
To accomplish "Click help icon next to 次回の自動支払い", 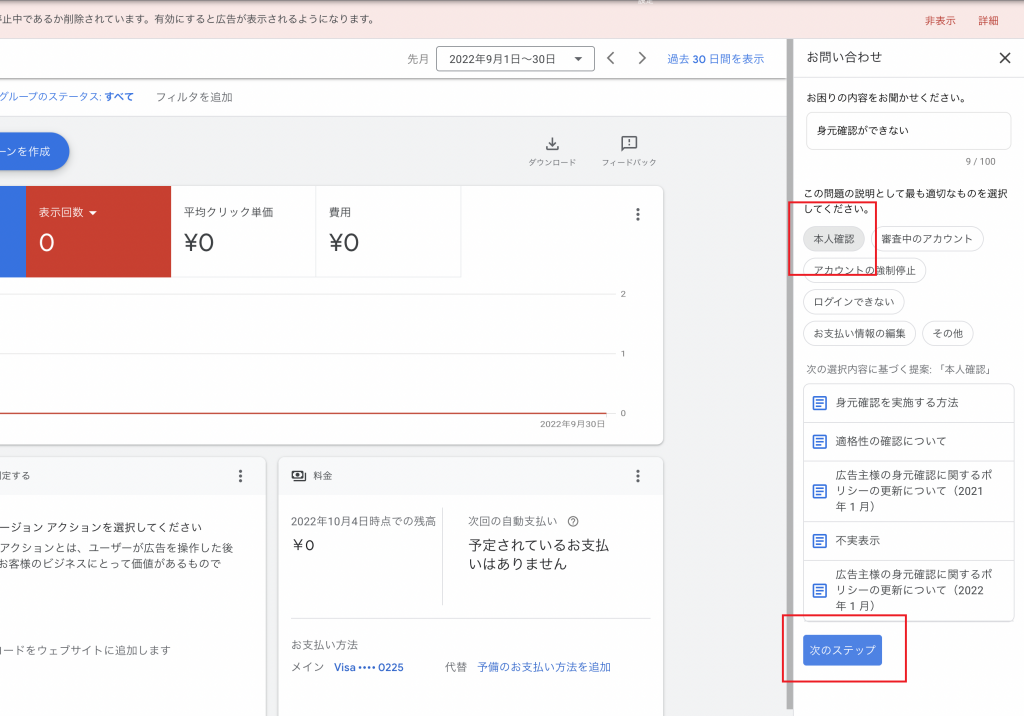I will [x=573, y=521].
